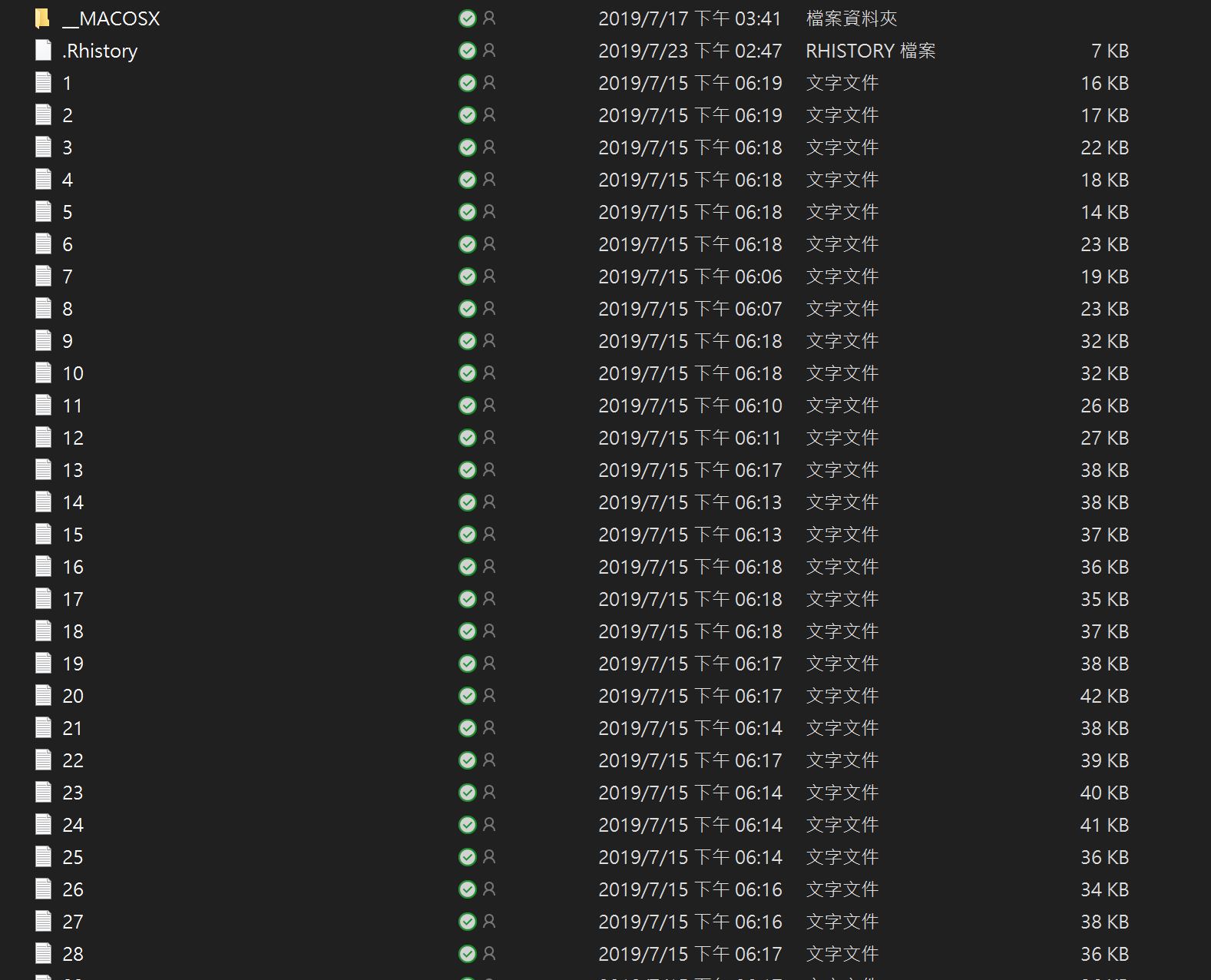Open the __MACOSX folder icon

pos(43,18)
